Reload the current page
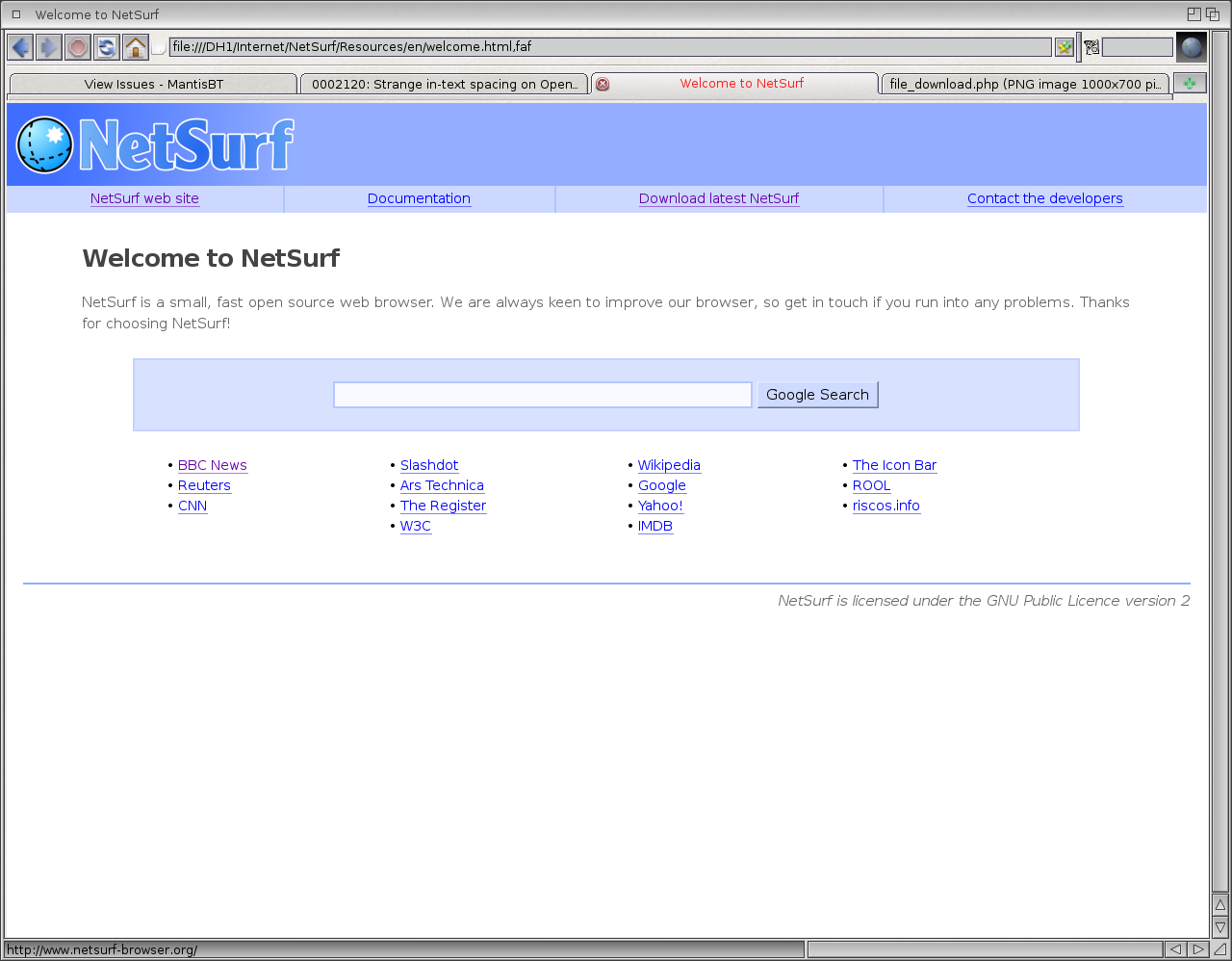The image size is (1232, 961). (107, 47)
